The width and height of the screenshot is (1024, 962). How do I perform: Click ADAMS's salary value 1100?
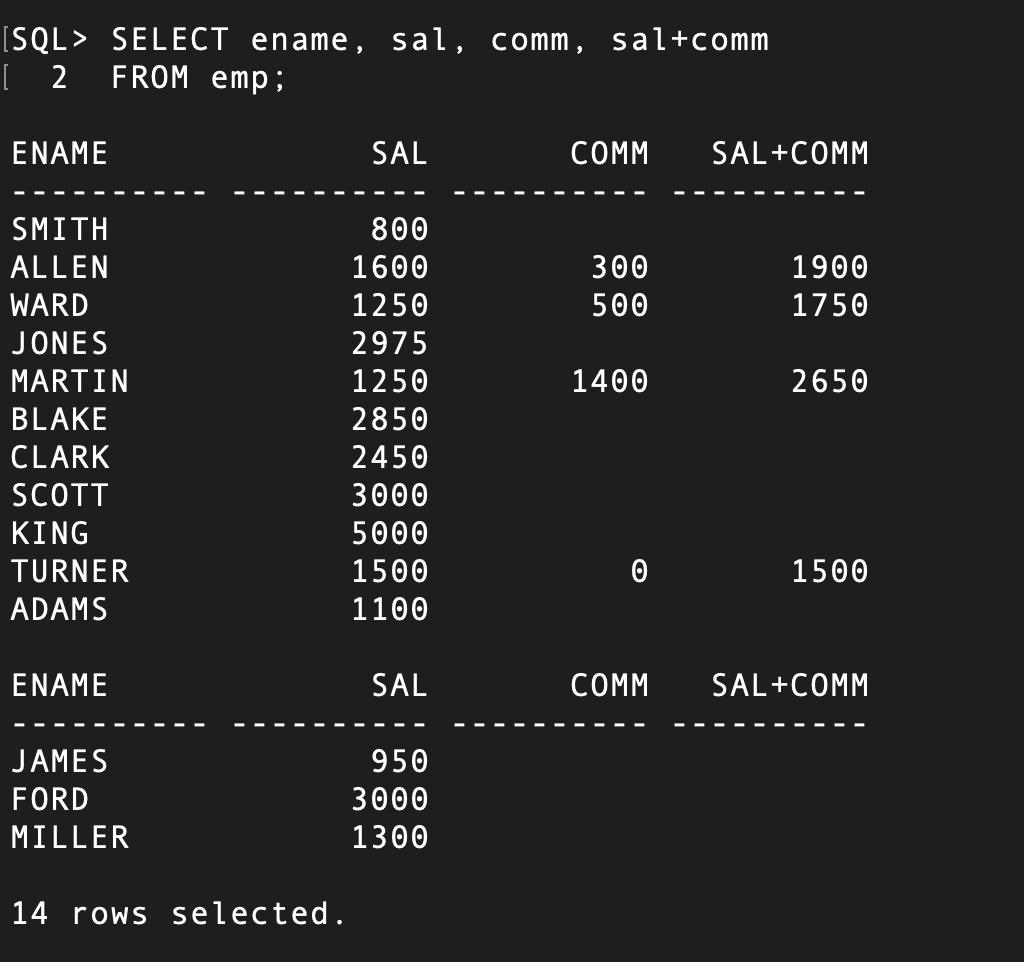tap(390, 609)
